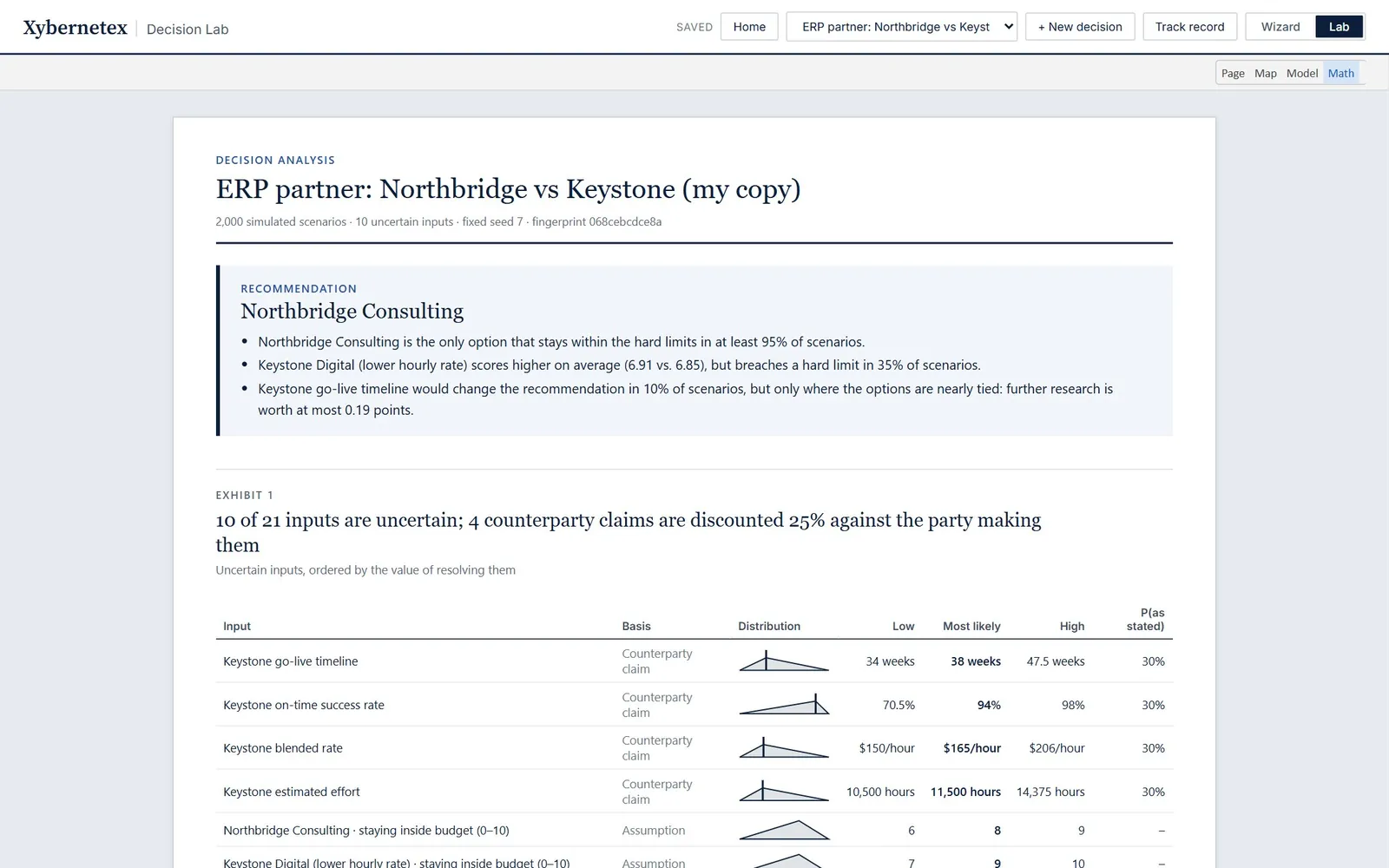Click the '94%' most likely value
This screenshot has height=868, width=1389.
pyautogui.click(x=989, y=705)
